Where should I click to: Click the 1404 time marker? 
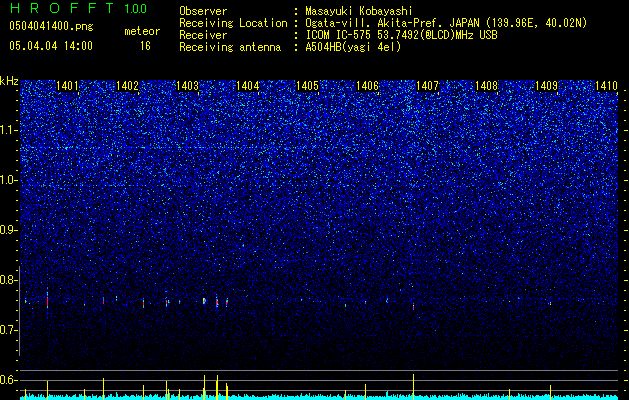(x=248, y=85)
